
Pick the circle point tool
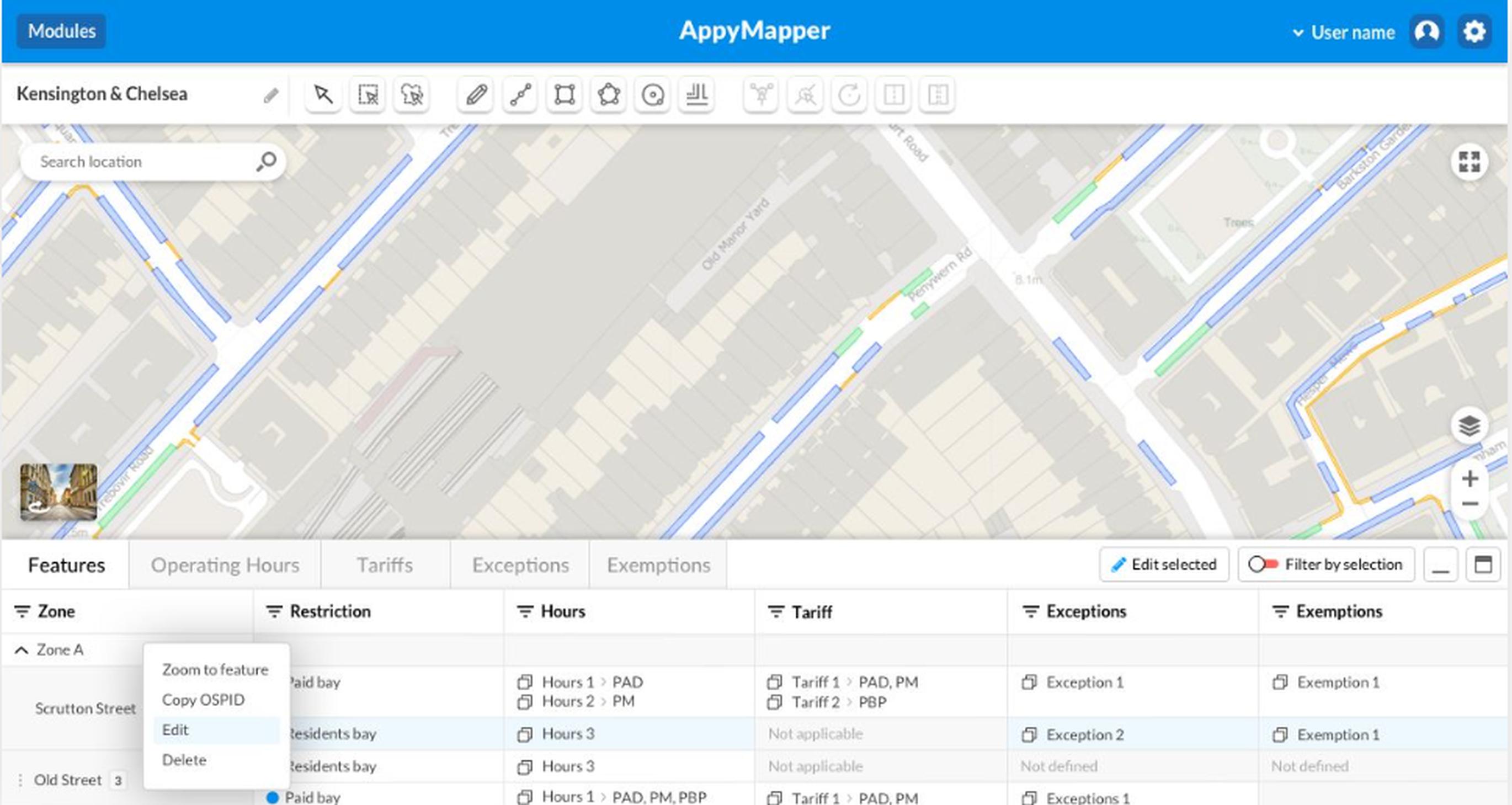click(653, 94)
